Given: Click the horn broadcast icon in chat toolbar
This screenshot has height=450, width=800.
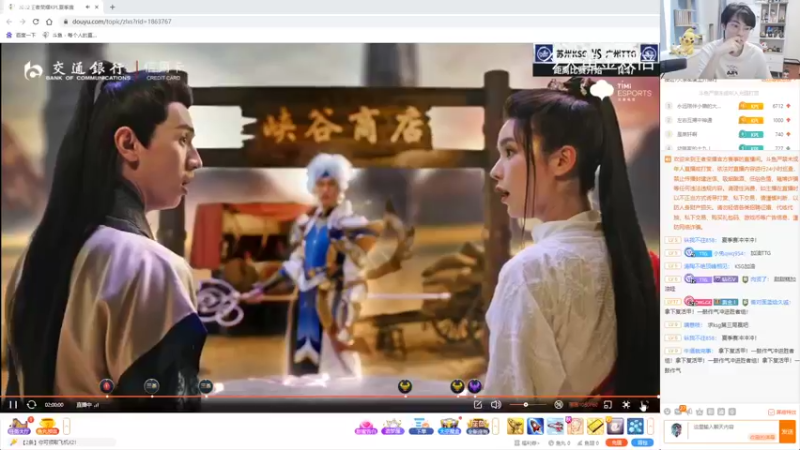Looking at the screenshot, I should pos(690,411).
